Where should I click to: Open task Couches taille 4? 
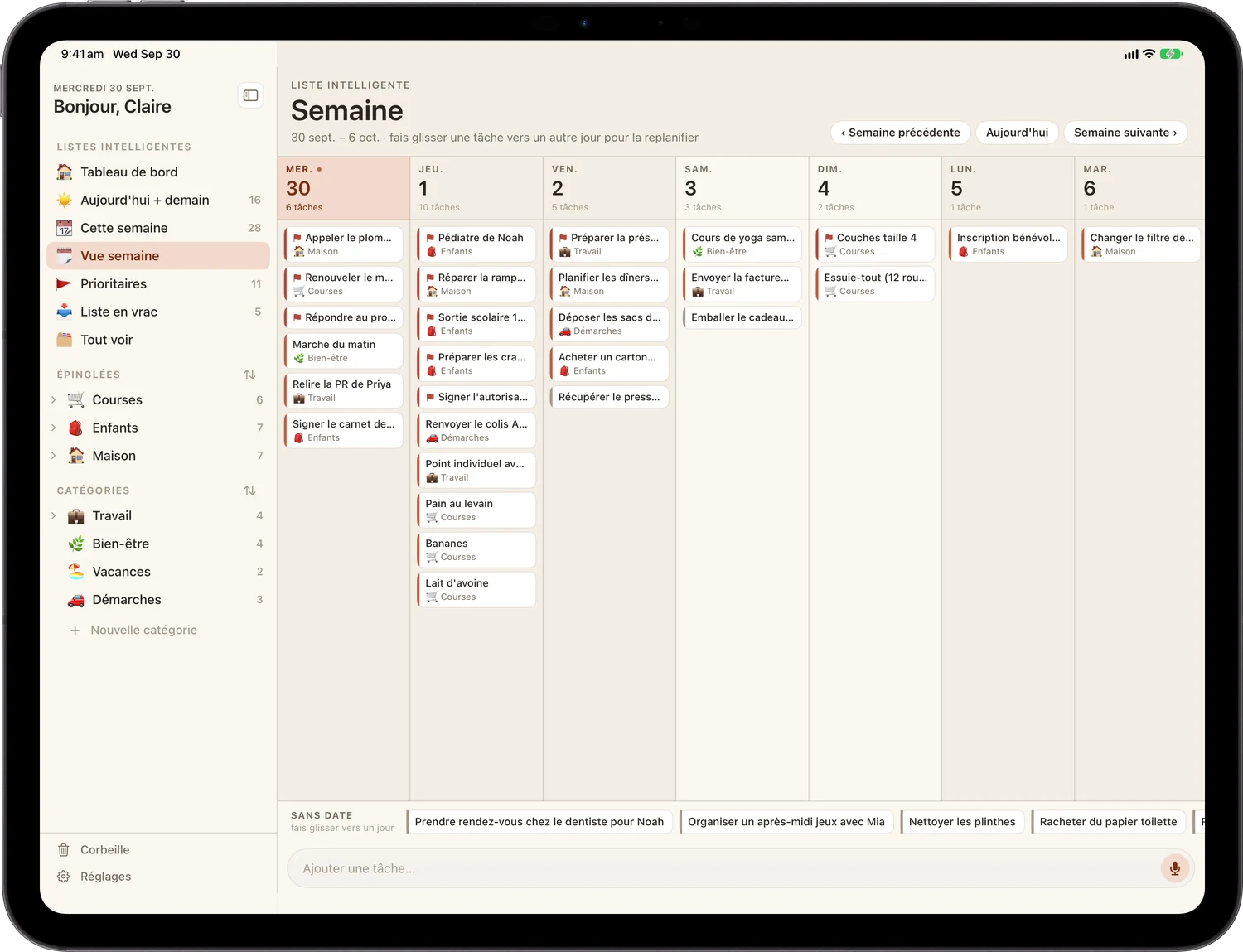(x=875, y=244)
